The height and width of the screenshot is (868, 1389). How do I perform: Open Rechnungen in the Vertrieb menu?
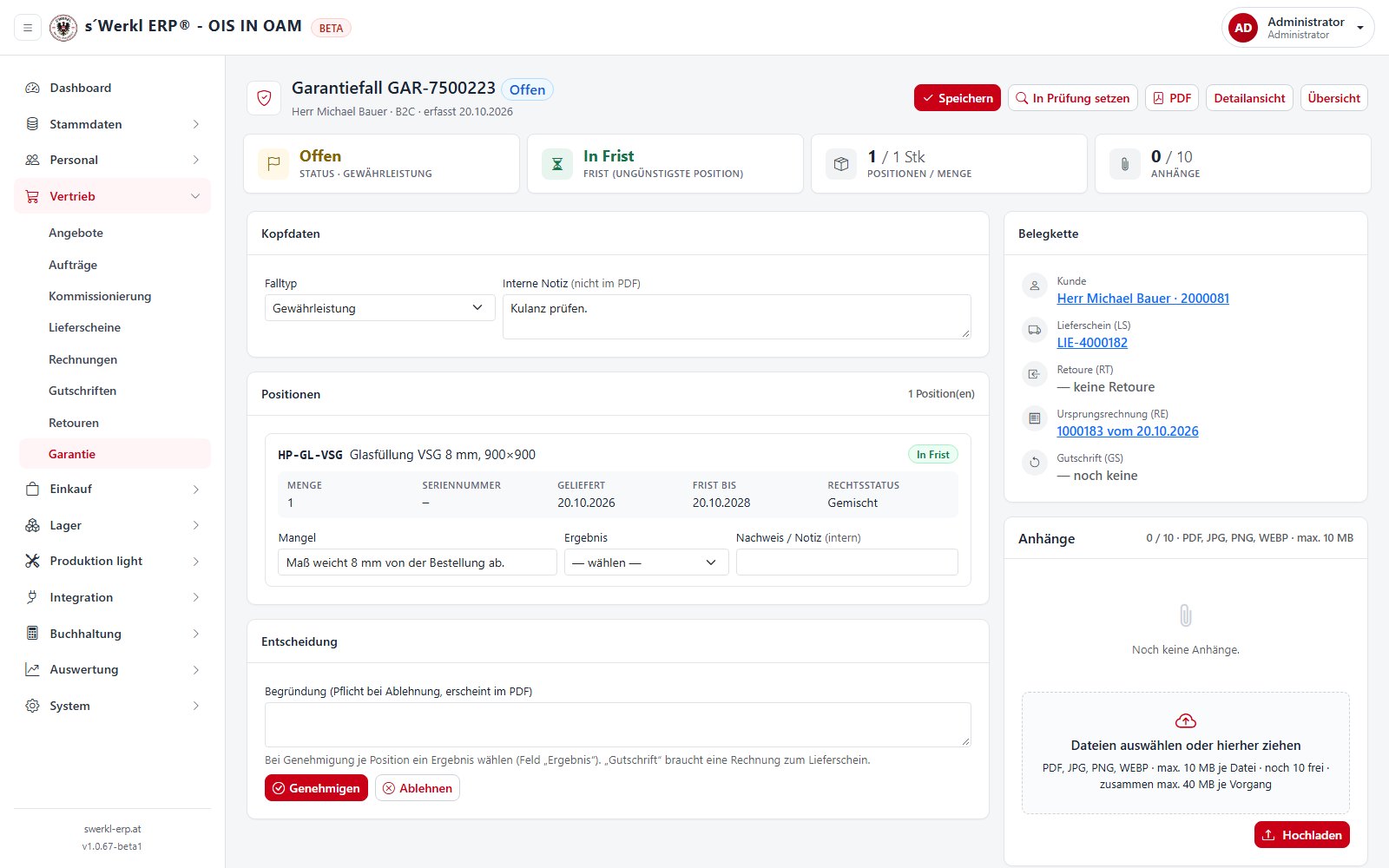tap(82, 359)
